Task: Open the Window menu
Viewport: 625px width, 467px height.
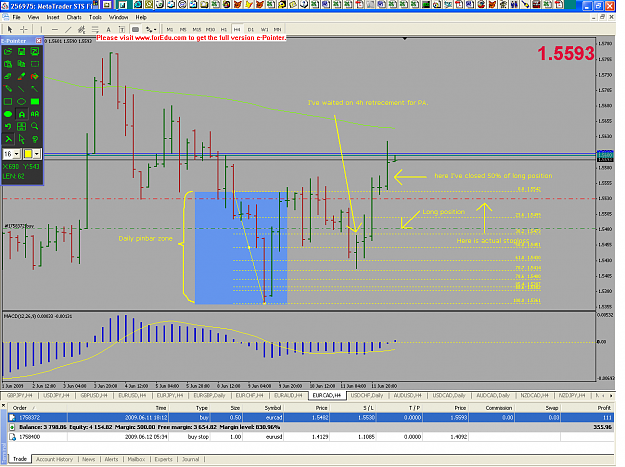Action: coord(119,18)
